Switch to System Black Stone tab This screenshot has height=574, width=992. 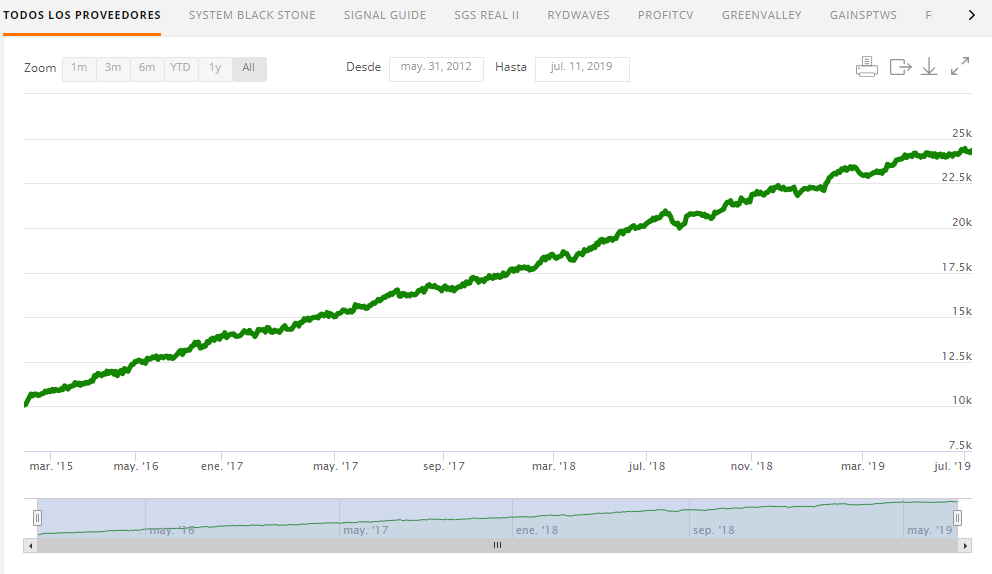[252, 15]
